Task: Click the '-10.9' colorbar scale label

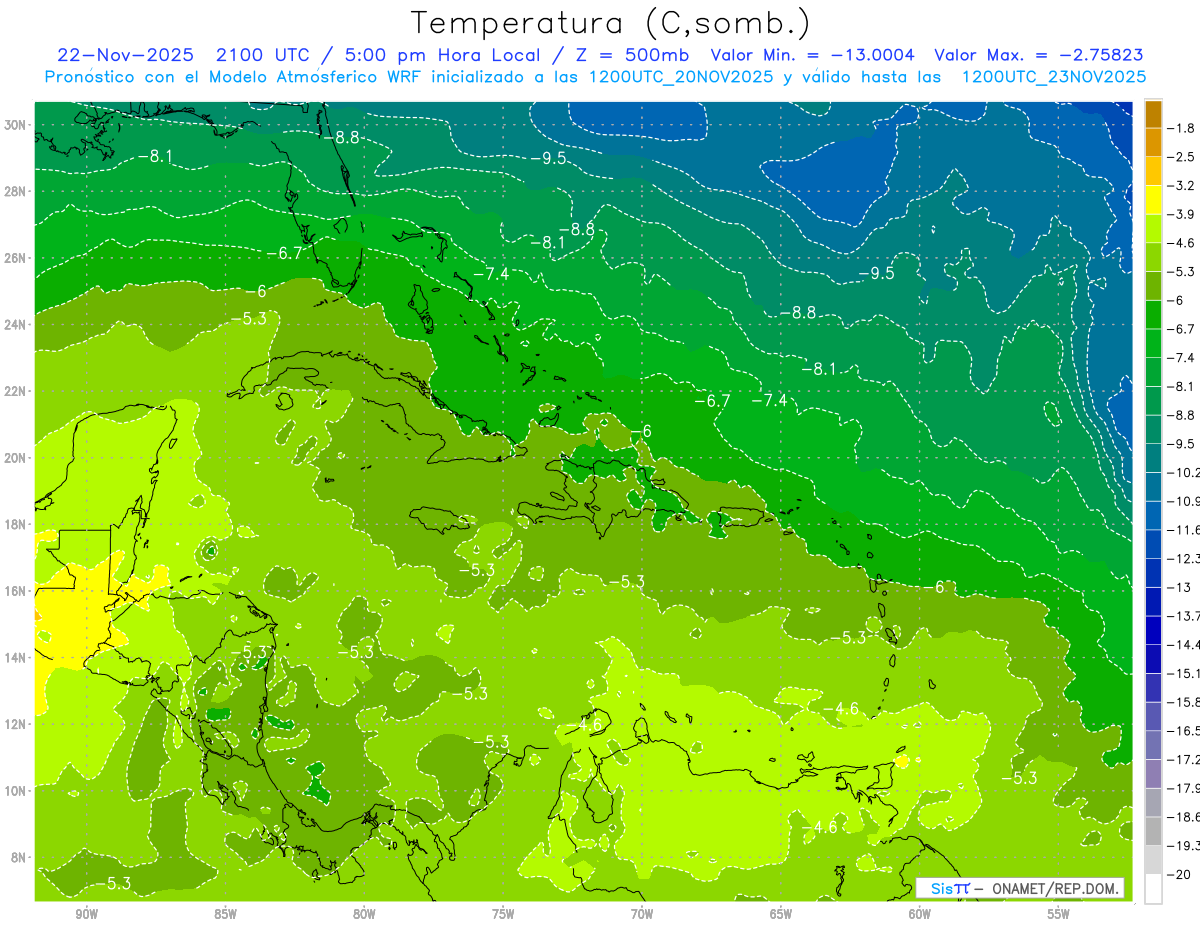Action: click(x=1184, y=501)
